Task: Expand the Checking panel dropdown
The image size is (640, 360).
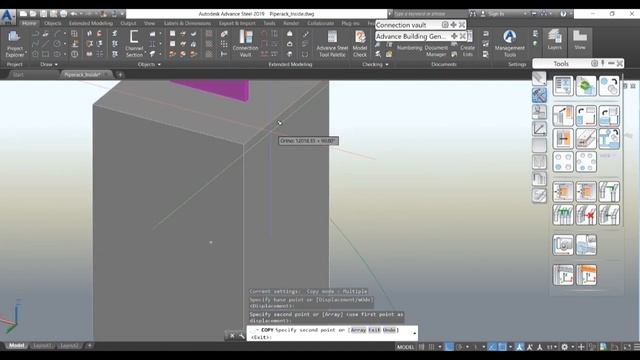Action: click(x=375, y=64)
